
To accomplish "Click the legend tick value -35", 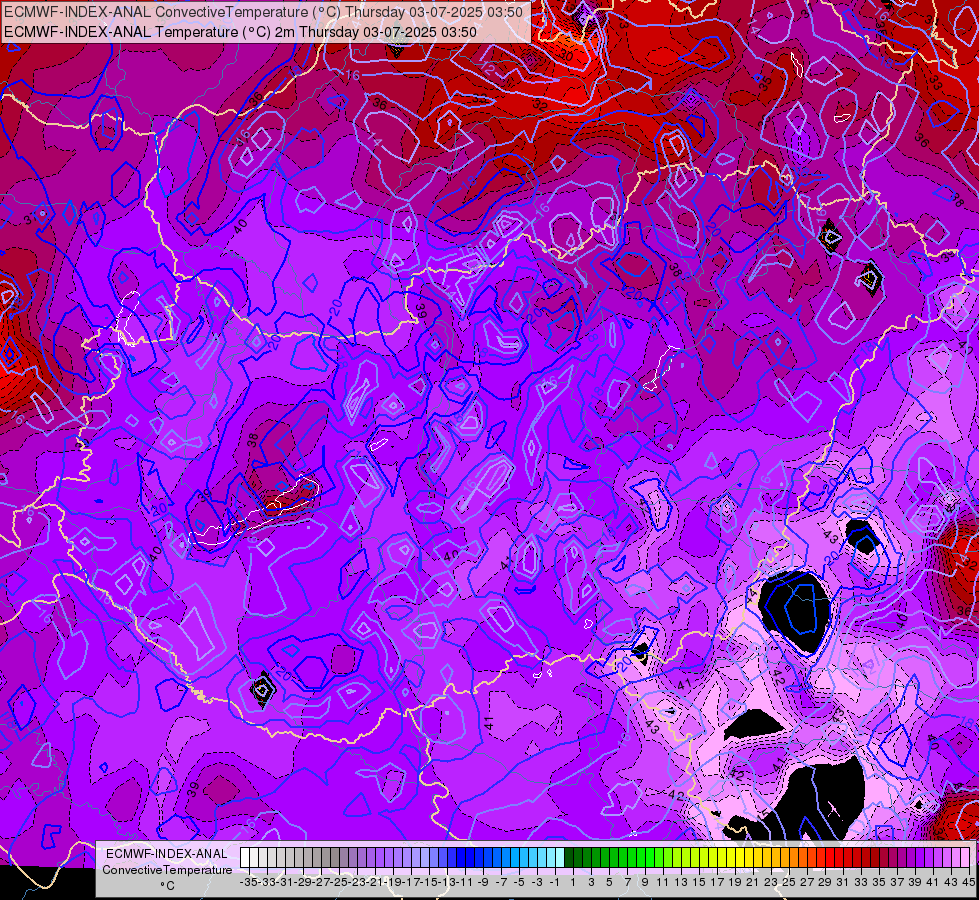I will pyautogui.click(x=248, y=882).
